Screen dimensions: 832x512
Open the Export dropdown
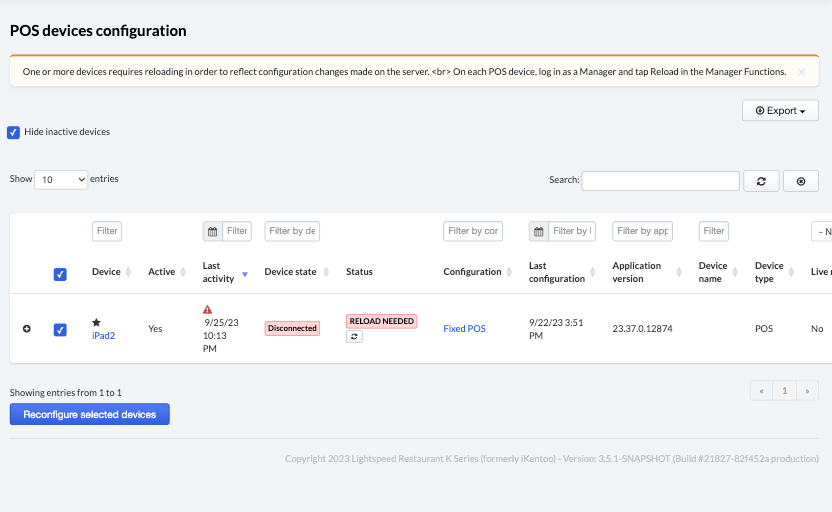[x=780, y=111]
